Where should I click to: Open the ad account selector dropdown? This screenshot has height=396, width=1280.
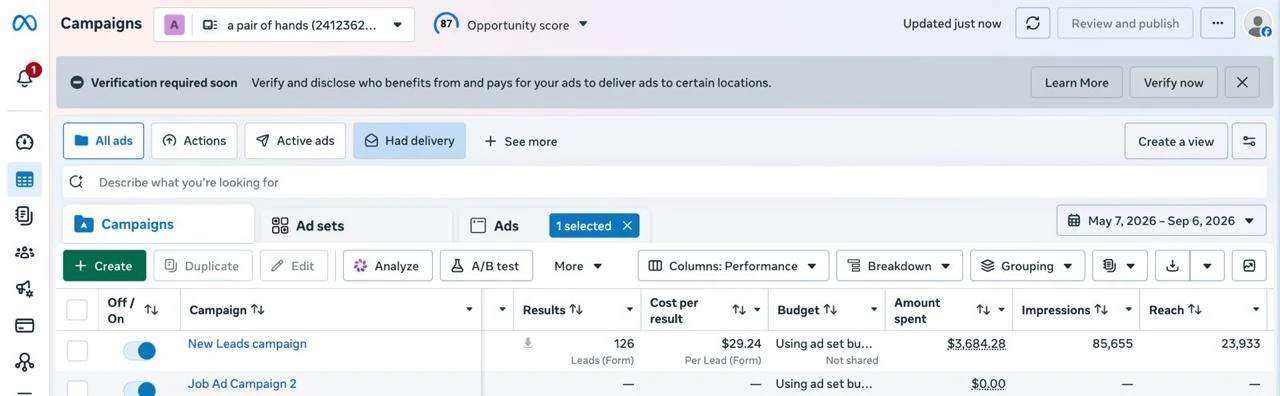[284, 25]
